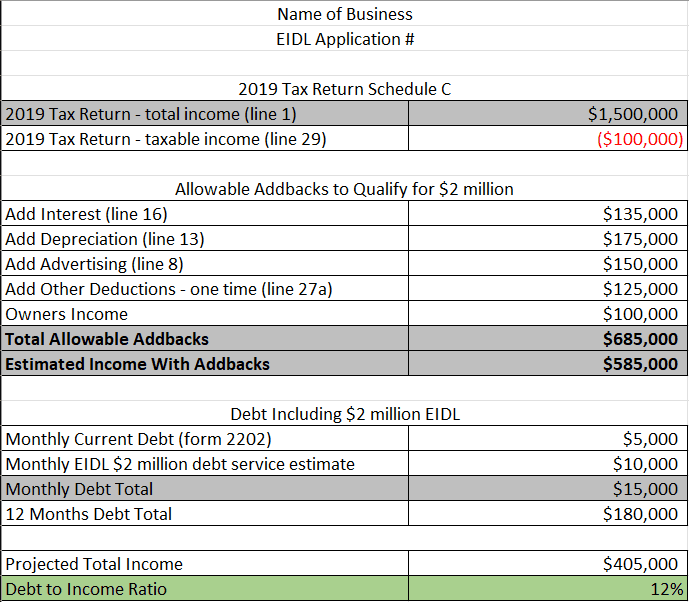Select the $1,500,000 total income cell
The image size is (689, 602).
[x=548, y=114]
